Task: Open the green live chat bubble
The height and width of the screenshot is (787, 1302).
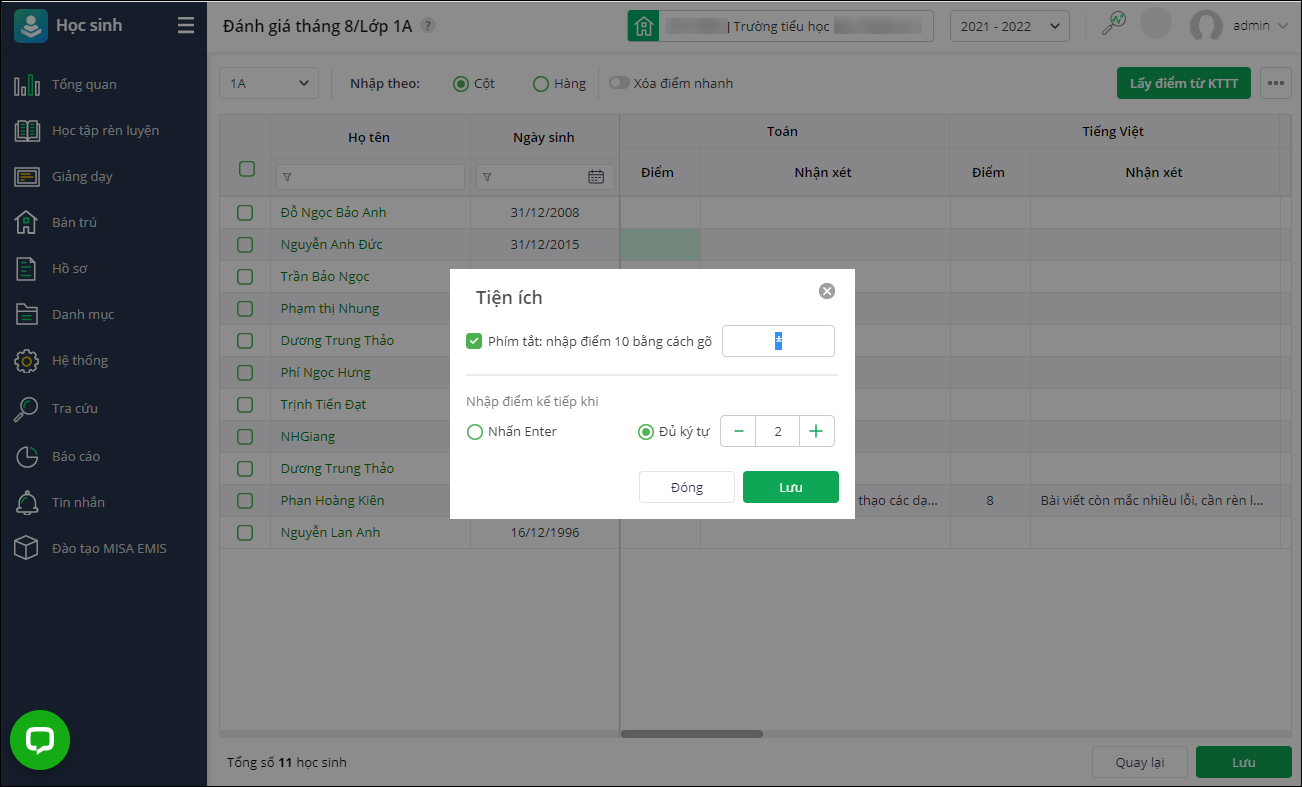Action: (x=40, y=740)
